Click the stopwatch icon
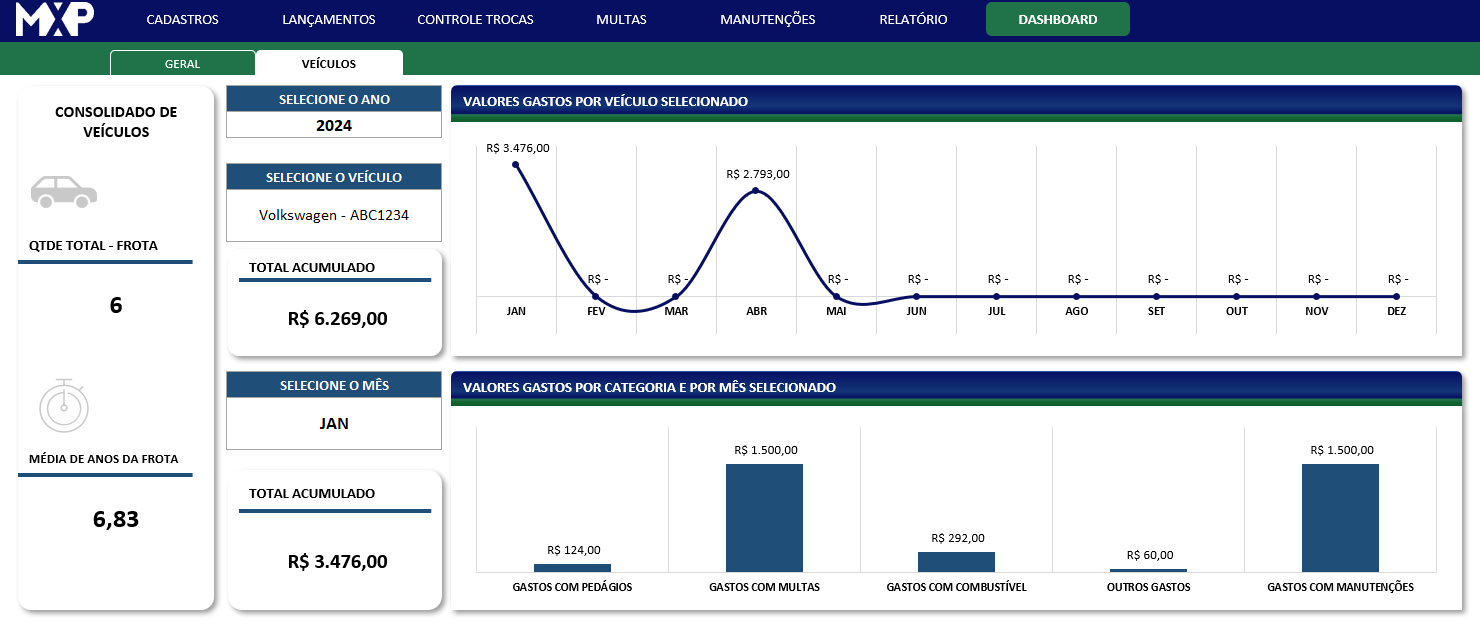 64,405
